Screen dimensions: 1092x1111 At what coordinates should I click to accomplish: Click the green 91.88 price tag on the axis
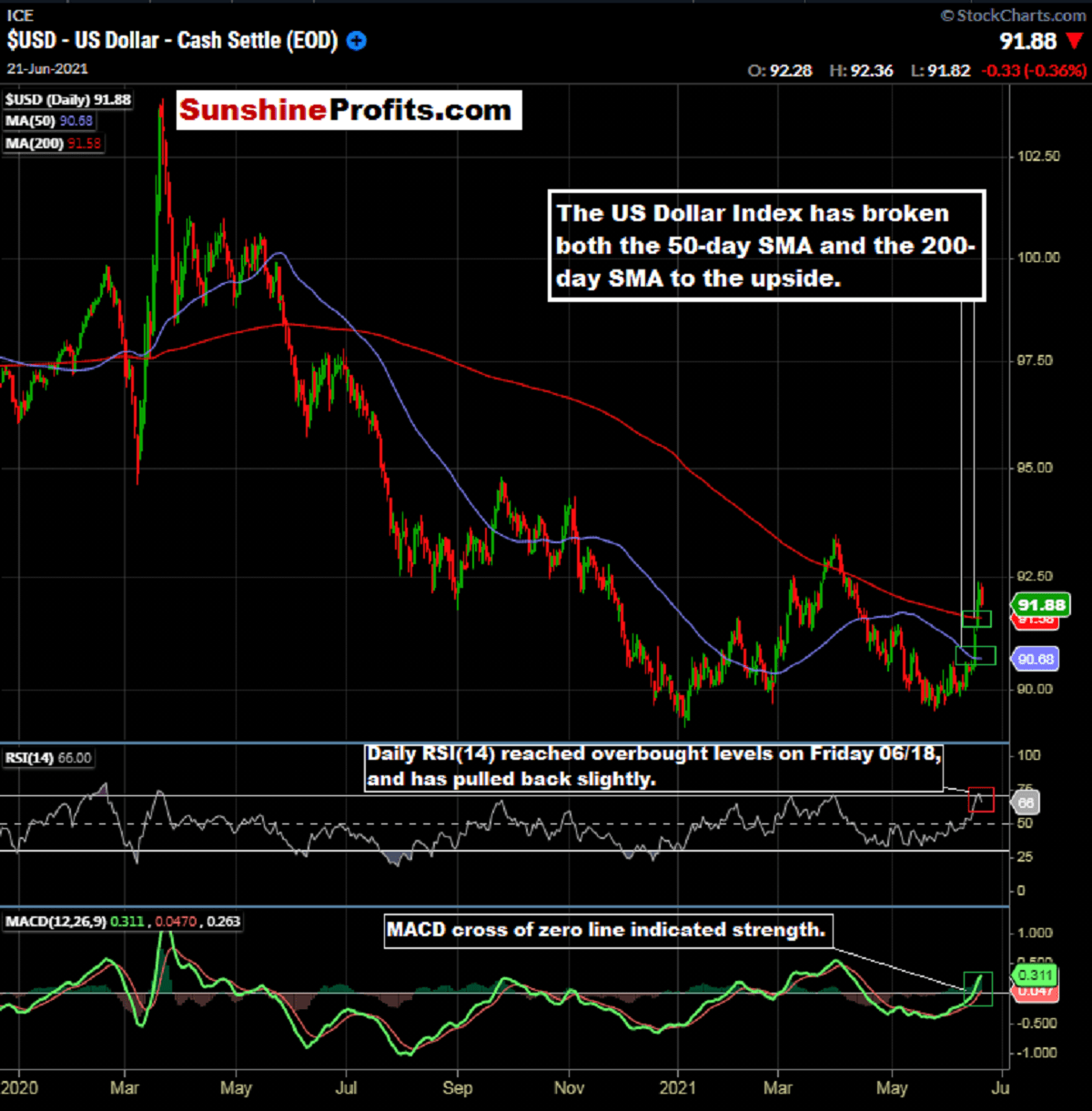(x=1040, y=605)
